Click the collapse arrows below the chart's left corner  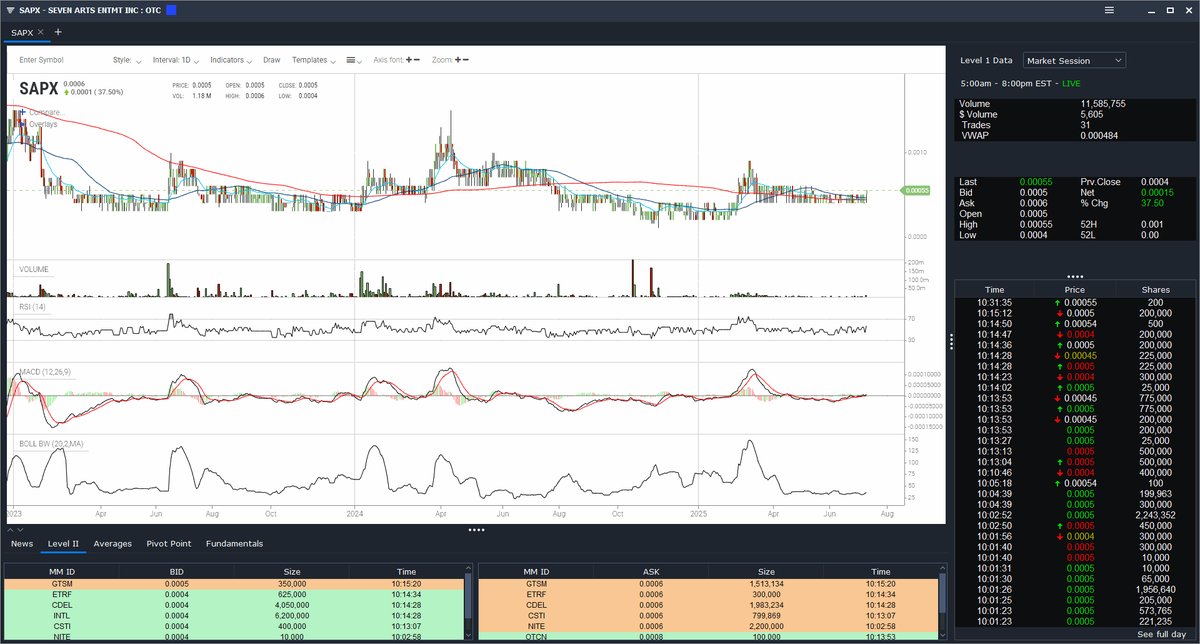pyautogui.click(x=17, y=529)
